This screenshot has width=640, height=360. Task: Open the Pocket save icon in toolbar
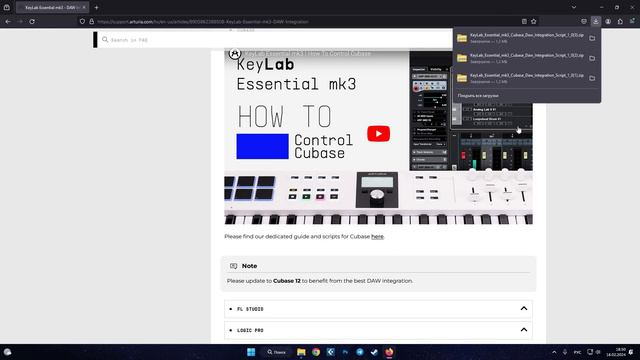click(584, 22)
